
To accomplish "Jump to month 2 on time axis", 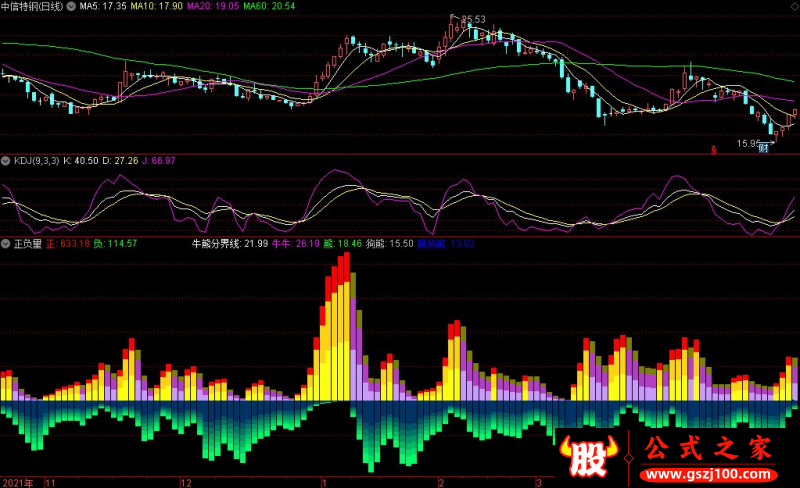I will [x=441, y=483].
